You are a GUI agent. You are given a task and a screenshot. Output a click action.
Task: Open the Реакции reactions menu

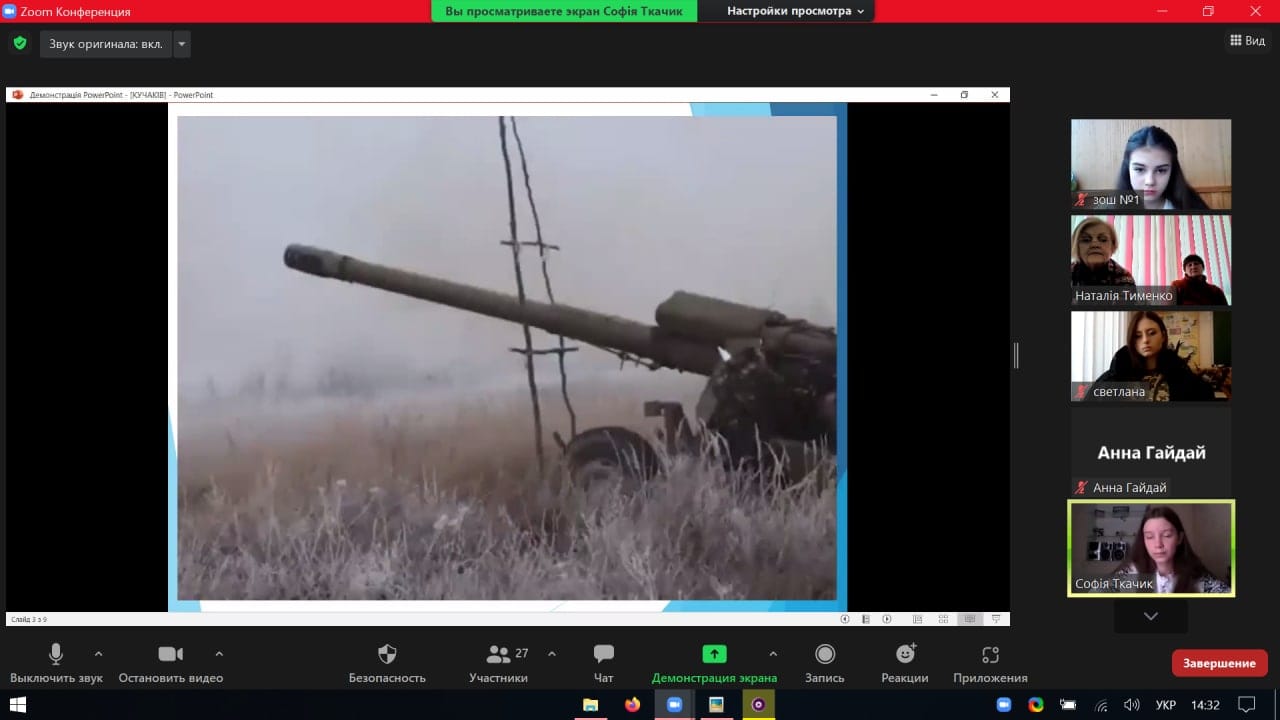905,655
